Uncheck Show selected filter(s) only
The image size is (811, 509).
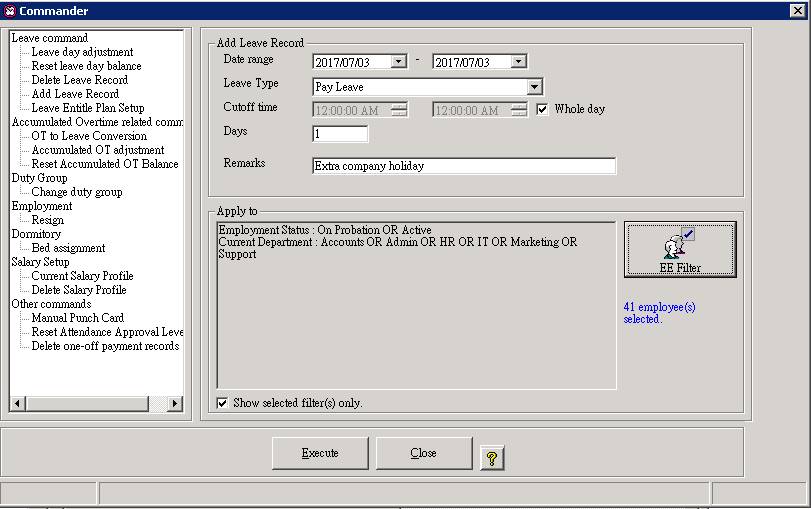pos(222,402)
